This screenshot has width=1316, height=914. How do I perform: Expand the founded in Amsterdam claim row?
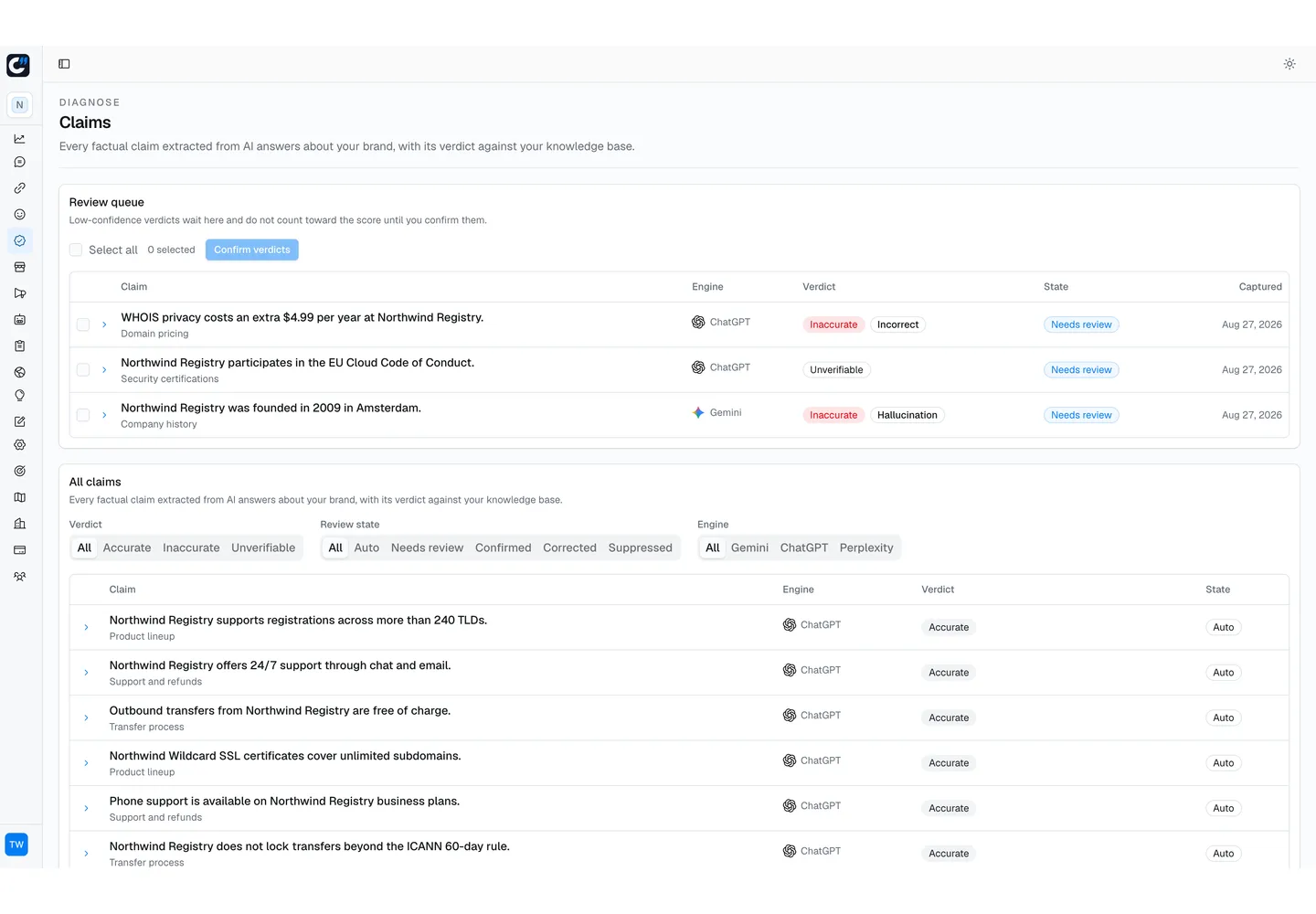coord(104,416)
